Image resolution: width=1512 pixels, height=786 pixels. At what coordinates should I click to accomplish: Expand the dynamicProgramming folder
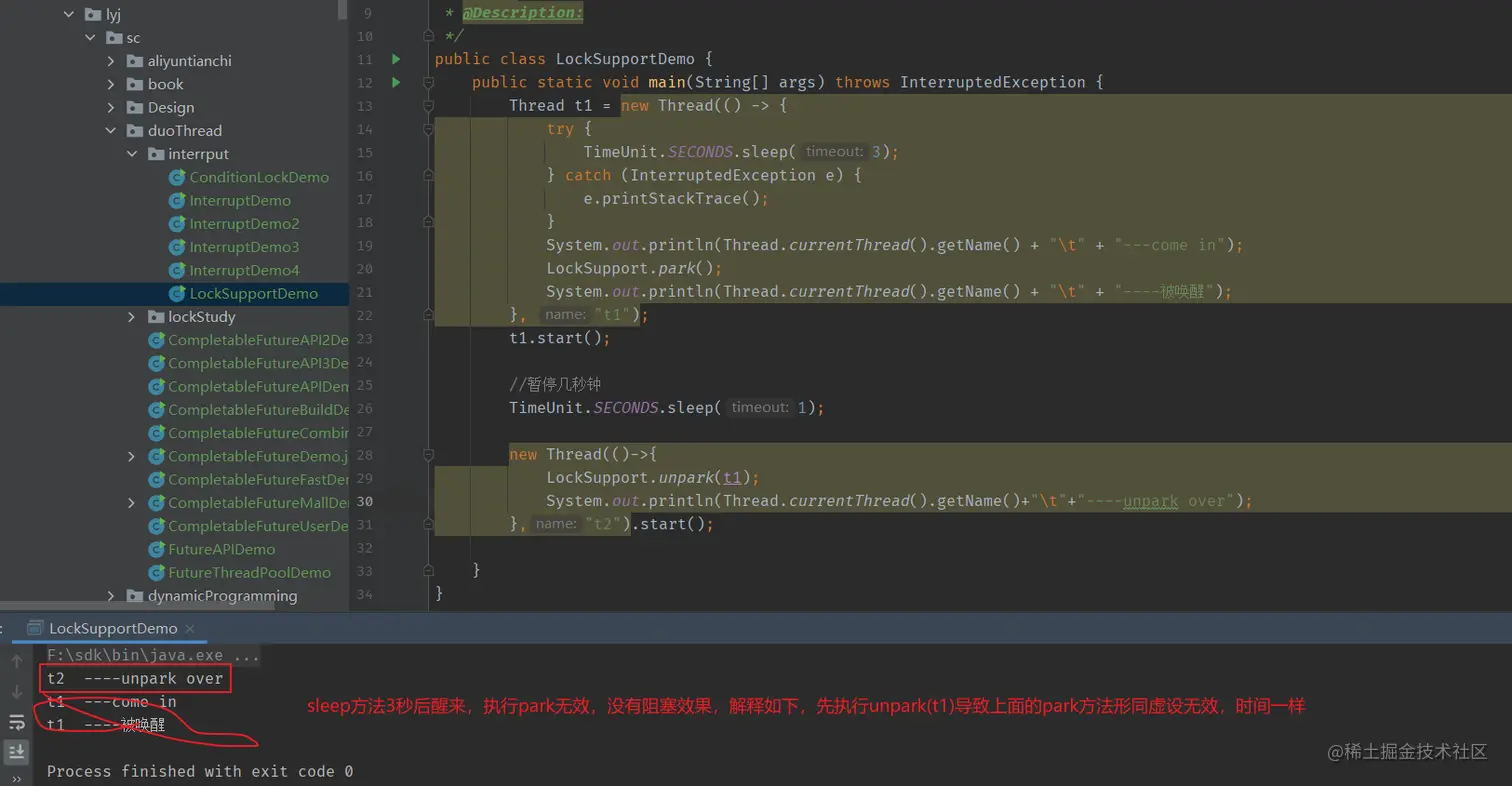pos(111,596)
